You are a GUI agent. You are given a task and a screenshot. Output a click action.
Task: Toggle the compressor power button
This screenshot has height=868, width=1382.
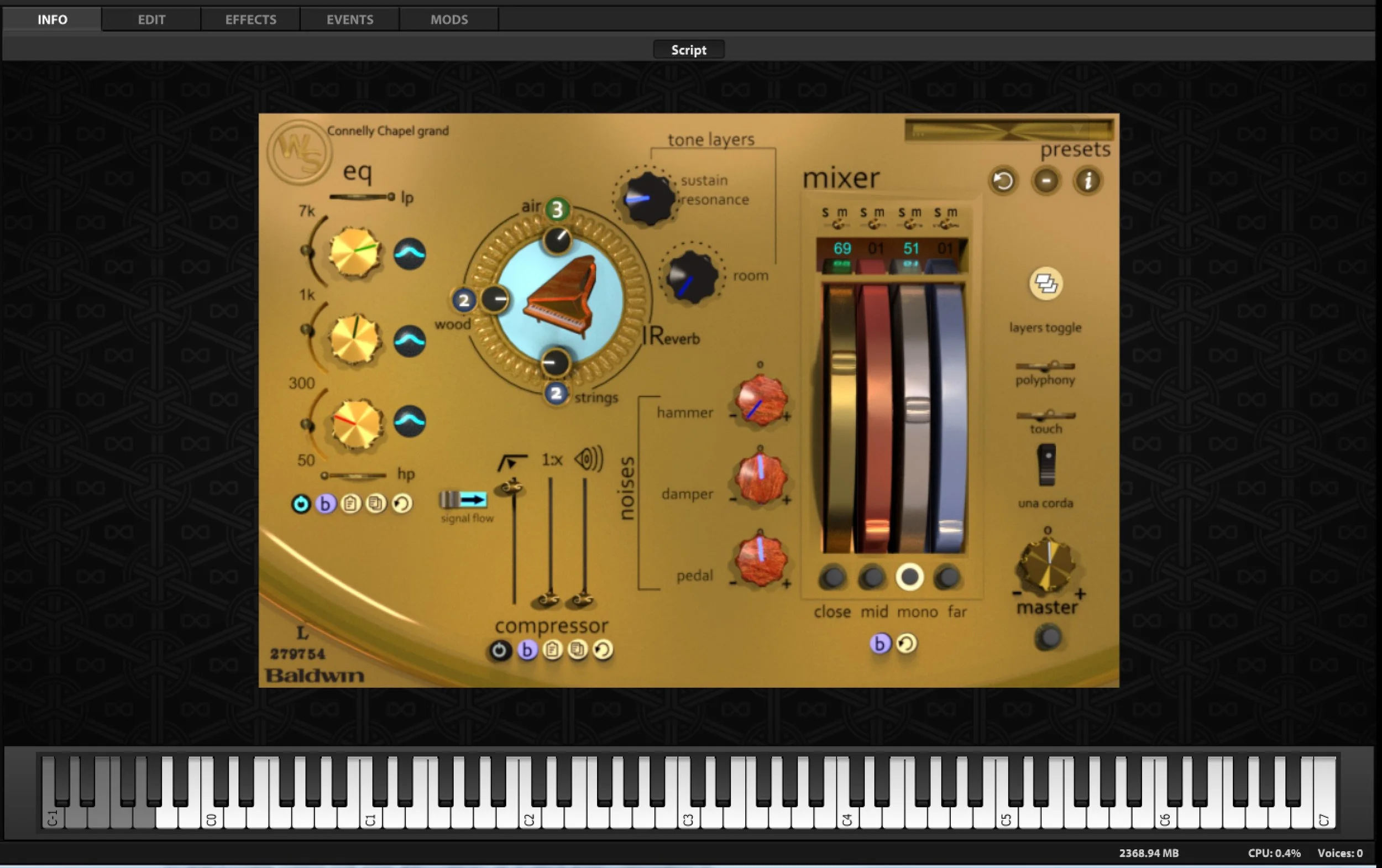point(499,650)
